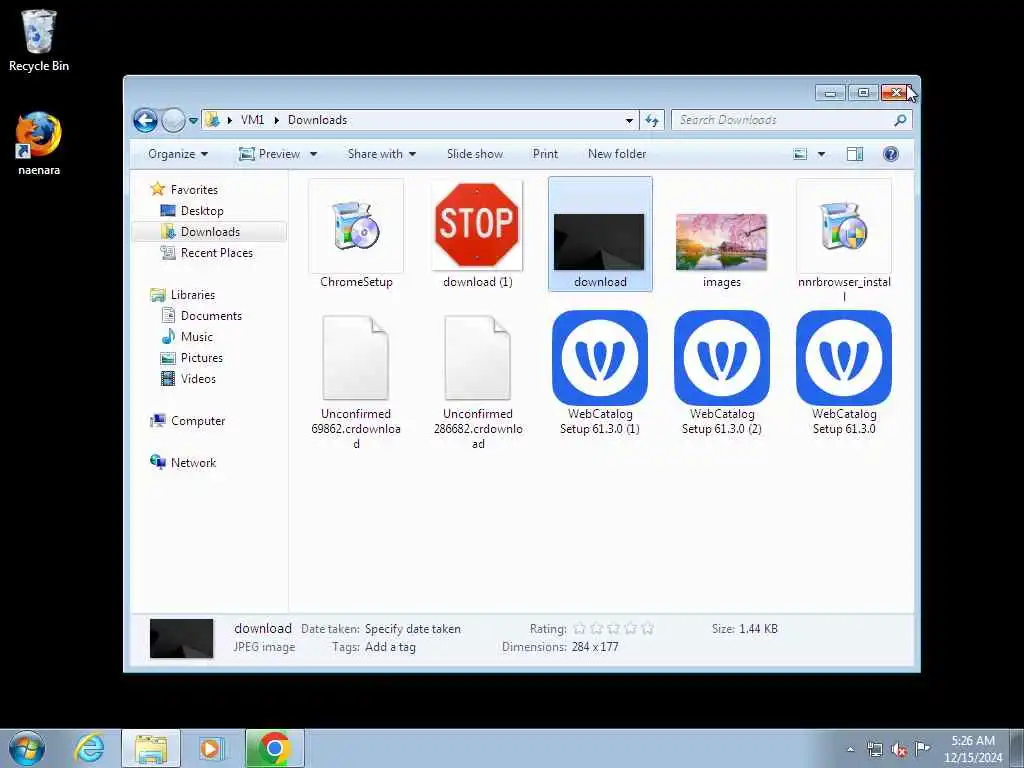1024x768 pixels.
Task: Open the Organize menu
Action: point(178,154)
